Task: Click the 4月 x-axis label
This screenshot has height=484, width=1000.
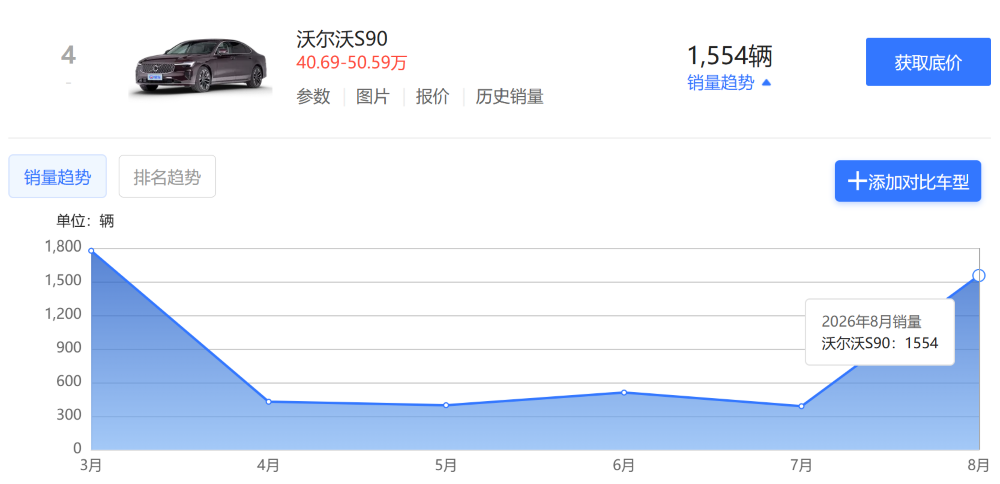Action: coord(268,466)
